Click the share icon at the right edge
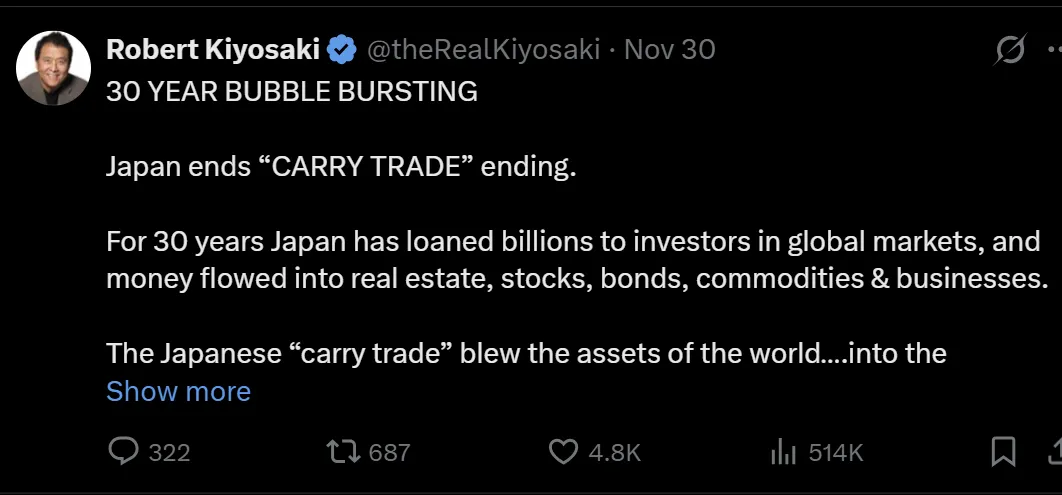Screen dimensions: 1062x495 coord(1055,452)
